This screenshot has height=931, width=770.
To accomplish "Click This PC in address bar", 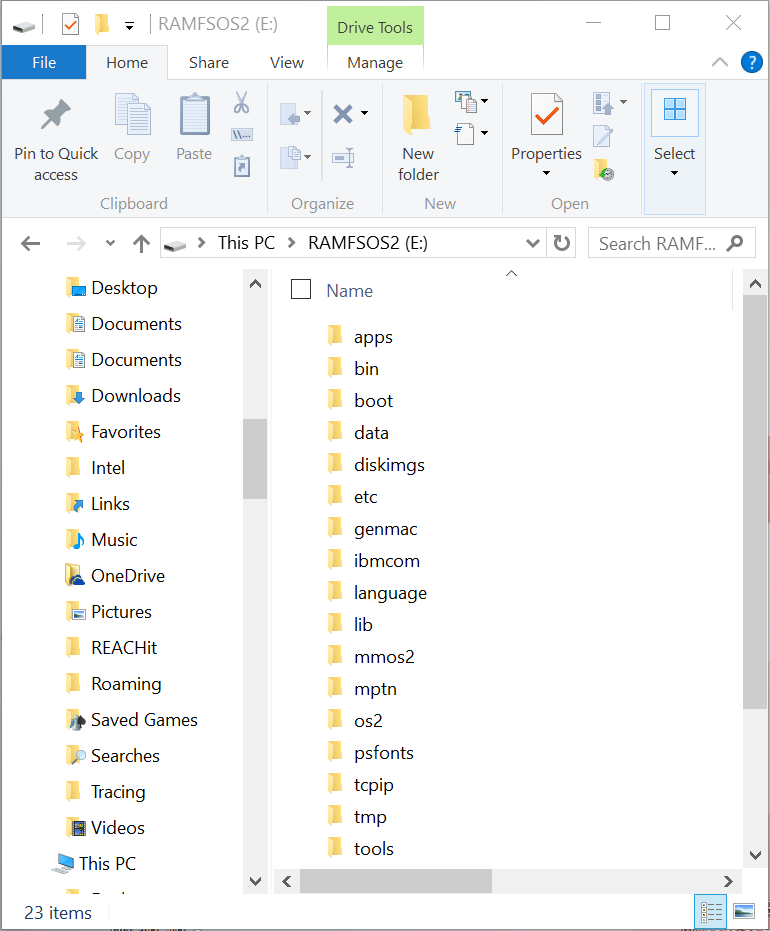I will 246,243.
